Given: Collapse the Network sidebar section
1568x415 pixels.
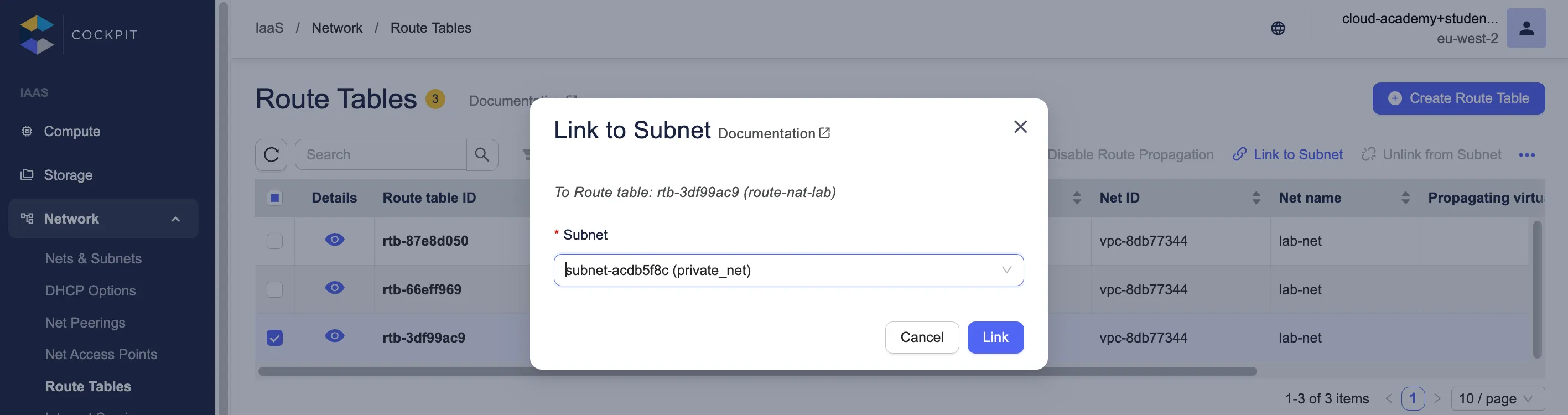Looking at the screenshot, I should point(175,219).
